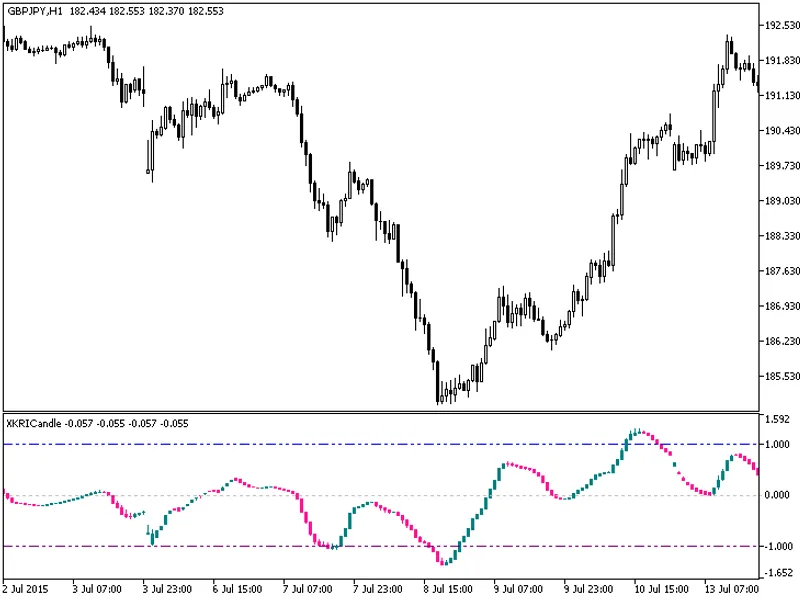Click the 7 Jul 07:00 time label
This screenshot has height=600, width=800.
307,589
